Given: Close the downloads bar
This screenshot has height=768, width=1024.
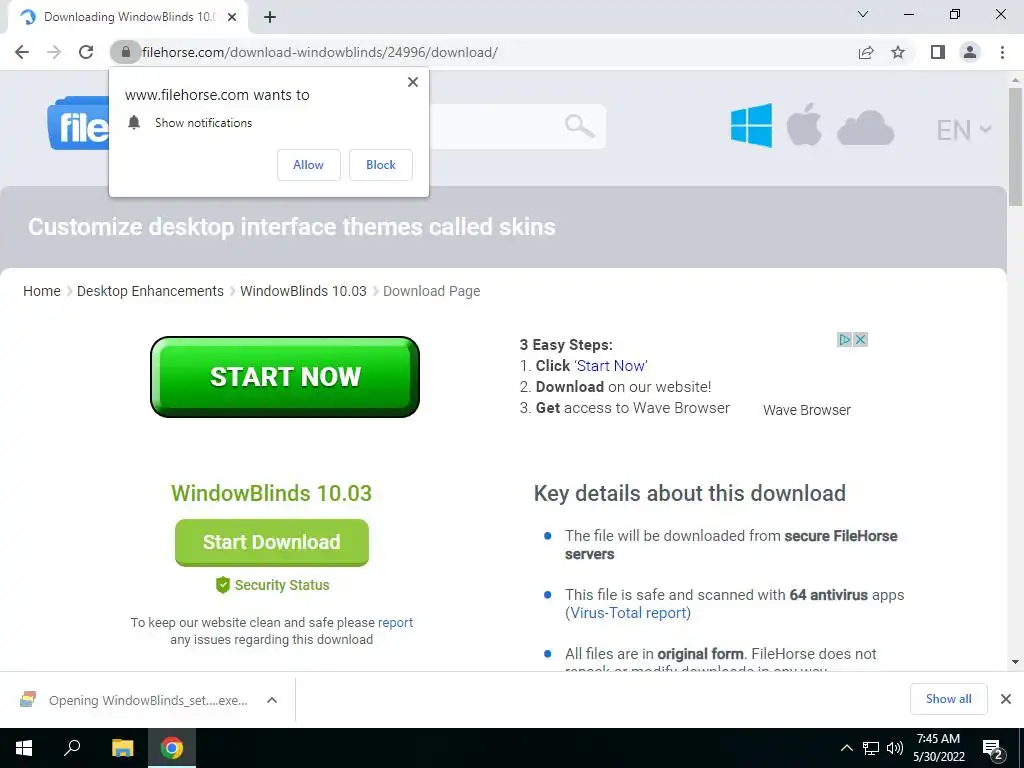Looking at the screenshot, I should [1006, 699].
